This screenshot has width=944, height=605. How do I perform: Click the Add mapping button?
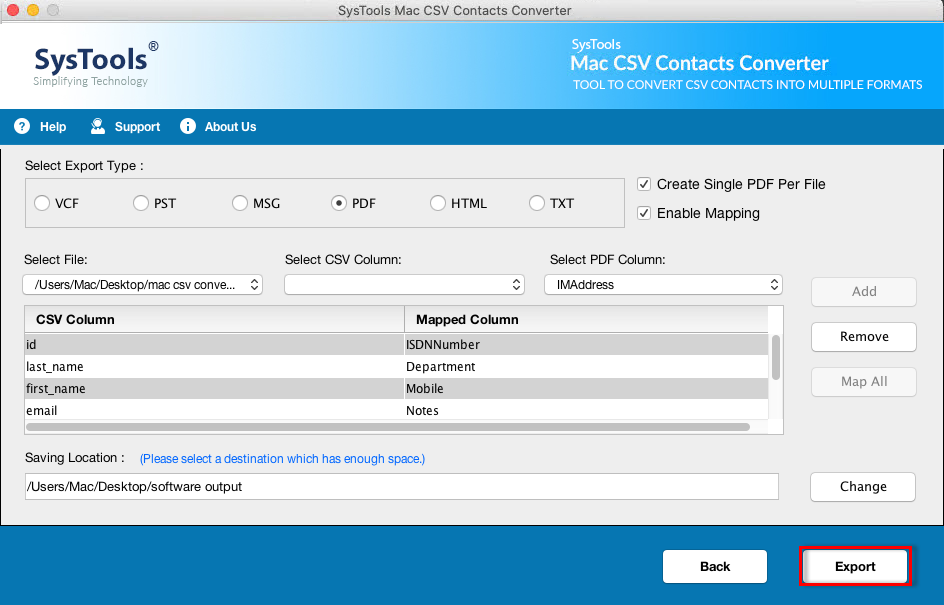point(864,291)
